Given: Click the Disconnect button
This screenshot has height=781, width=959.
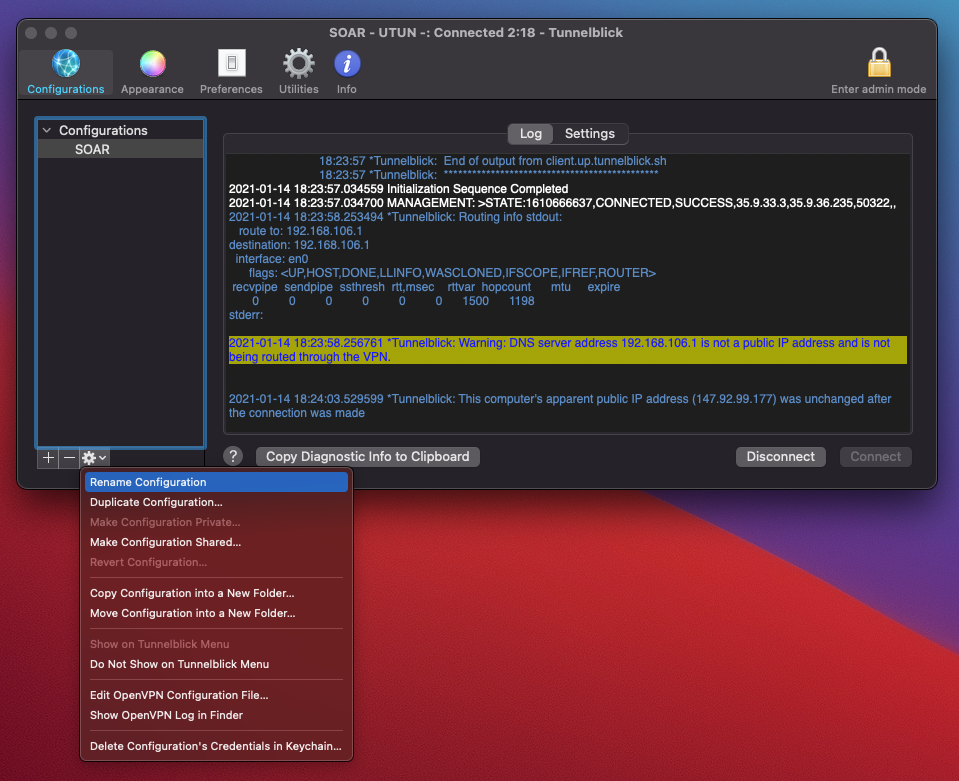Looking at the screenshot, I should point(780,457).
